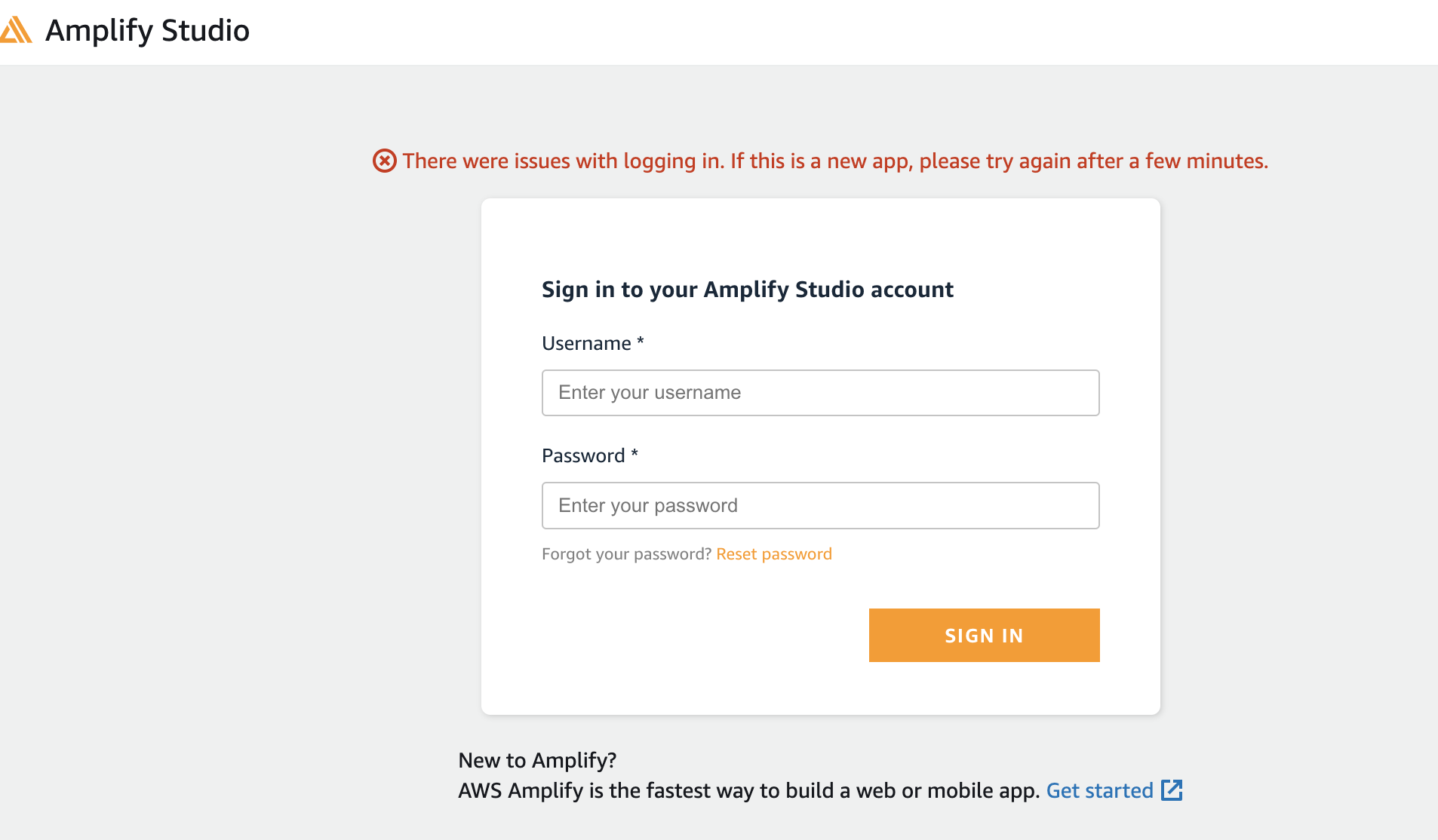
Task: Click the Enter your password field
Action: [x=821, y=505]
